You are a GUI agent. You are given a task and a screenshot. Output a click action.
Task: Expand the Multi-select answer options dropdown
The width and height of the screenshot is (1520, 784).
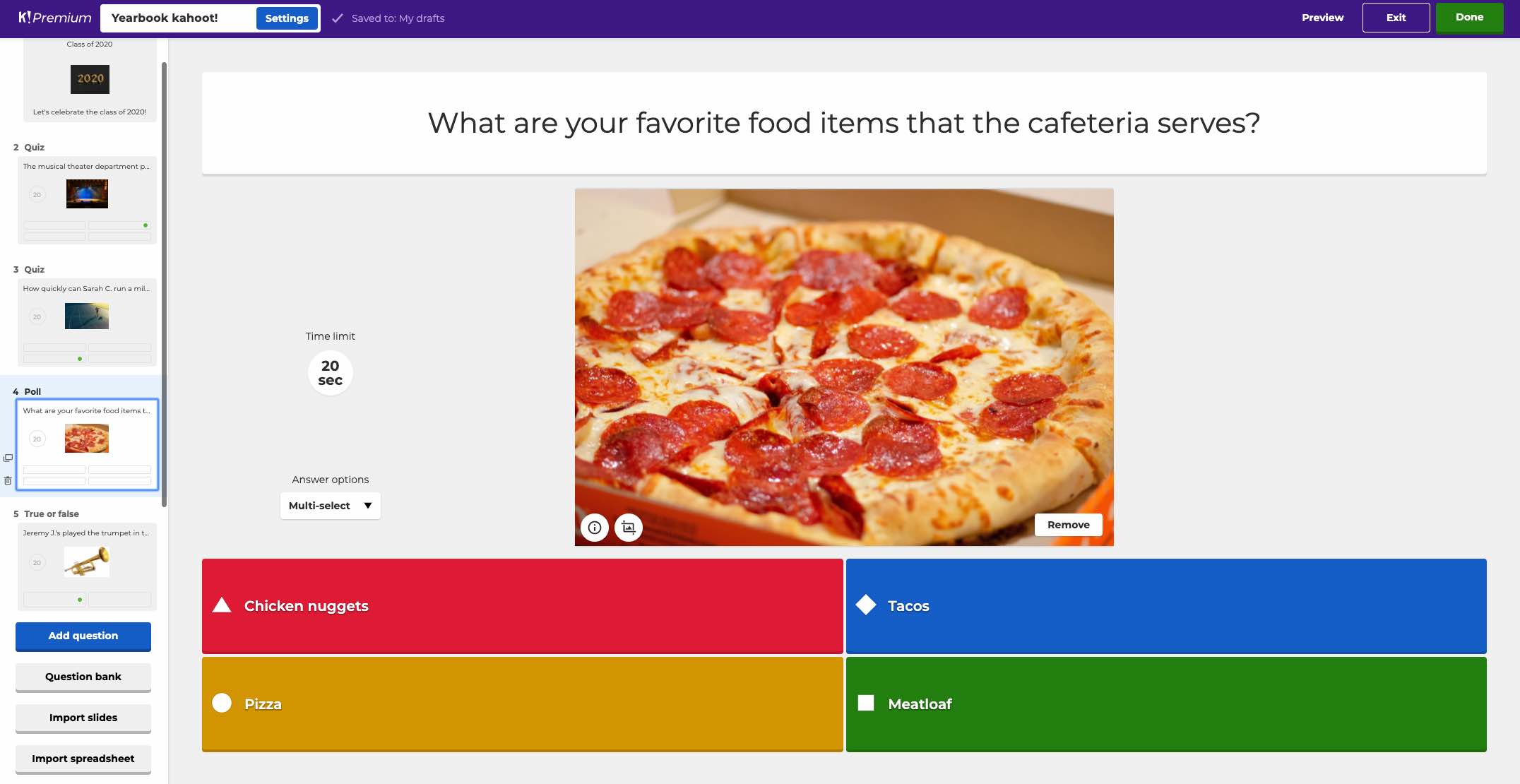[330, 506]
